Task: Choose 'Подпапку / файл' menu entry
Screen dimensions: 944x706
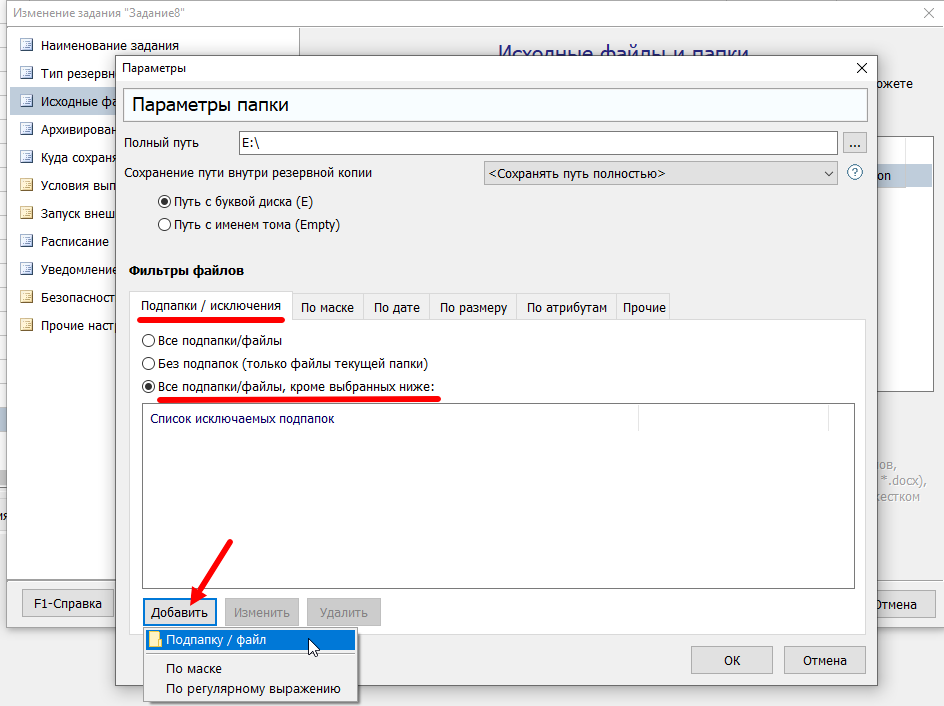Action: point(216,640)
